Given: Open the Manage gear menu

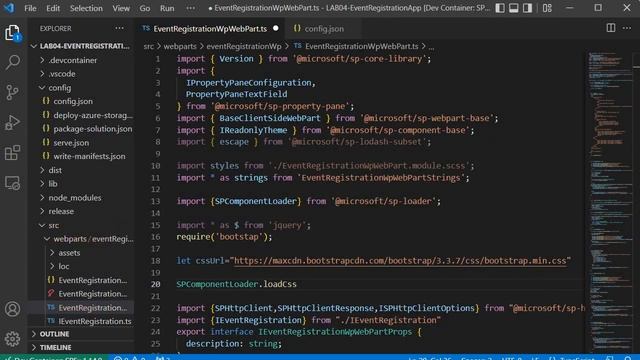Looking at the screenshot, I should point(13,339).
